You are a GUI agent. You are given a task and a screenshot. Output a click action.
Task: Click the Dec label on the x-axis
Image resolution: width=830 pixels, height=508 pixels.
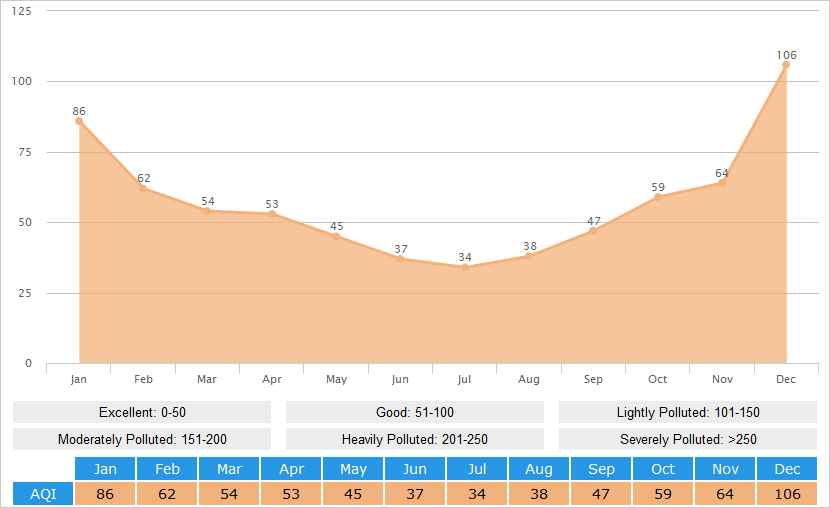[786, 379]
